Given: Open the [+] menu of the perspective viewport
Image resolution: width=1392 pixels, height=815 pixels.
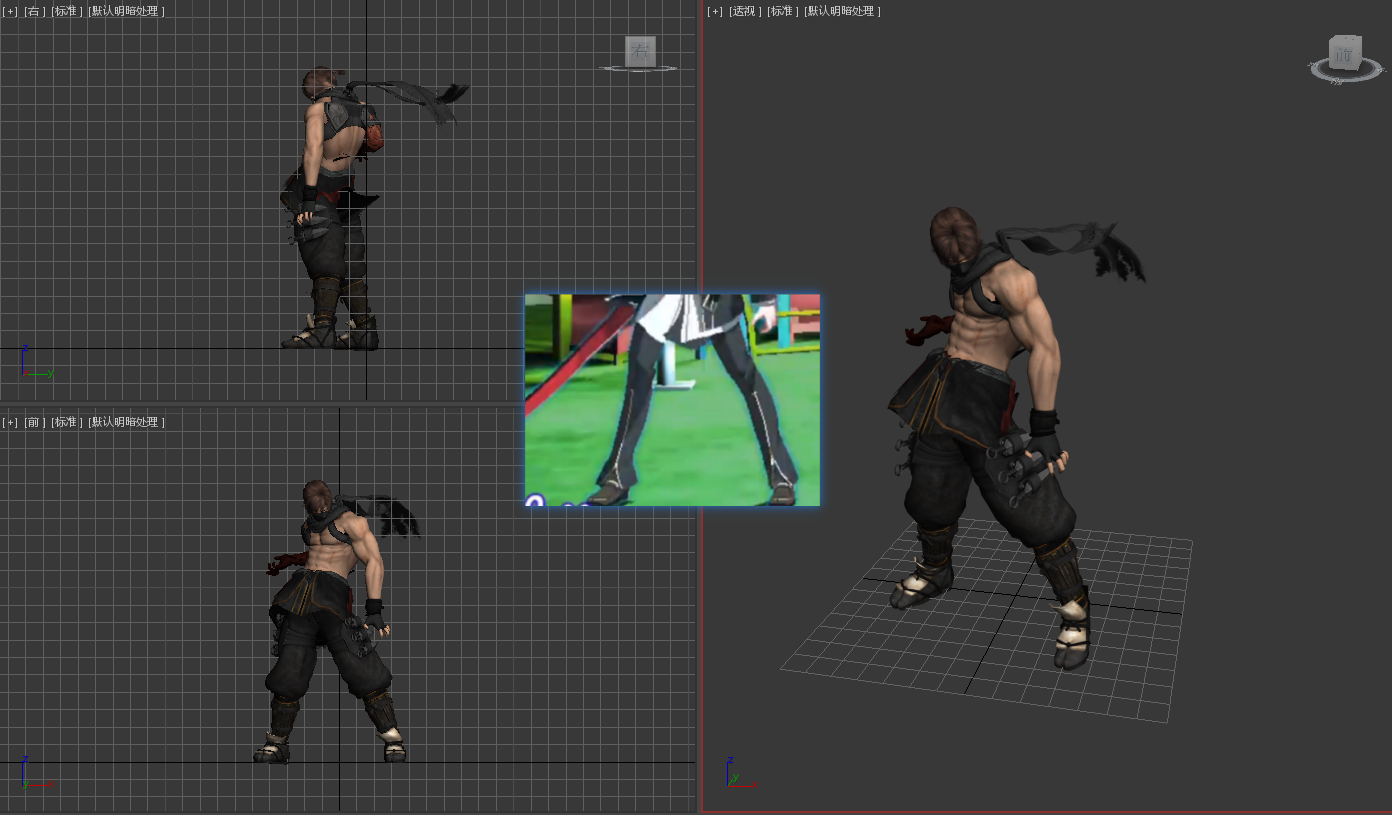Looking at the screenshot, I should pyautogui.click(x=715, y=11).
